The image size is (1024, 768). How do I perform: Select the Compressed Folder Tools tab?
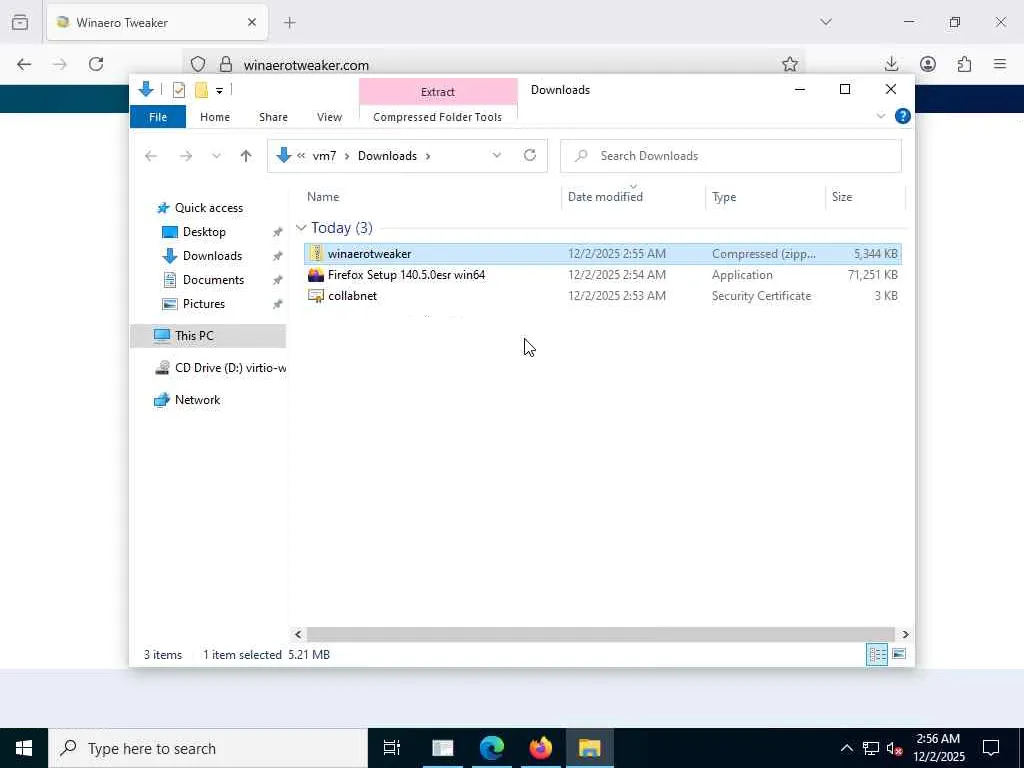coord(438,117)
